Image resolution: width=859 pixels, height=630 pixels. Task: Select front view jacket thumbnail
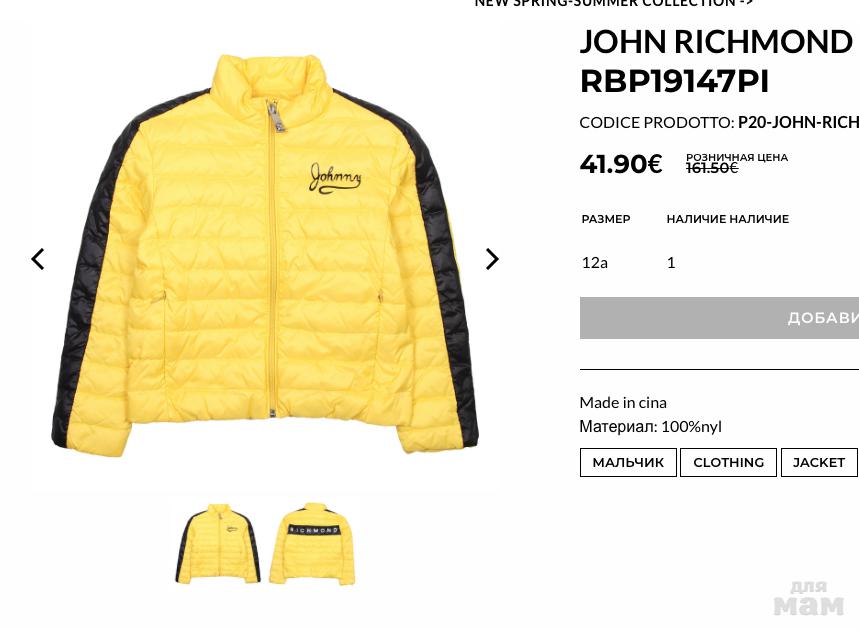(218, 543)
